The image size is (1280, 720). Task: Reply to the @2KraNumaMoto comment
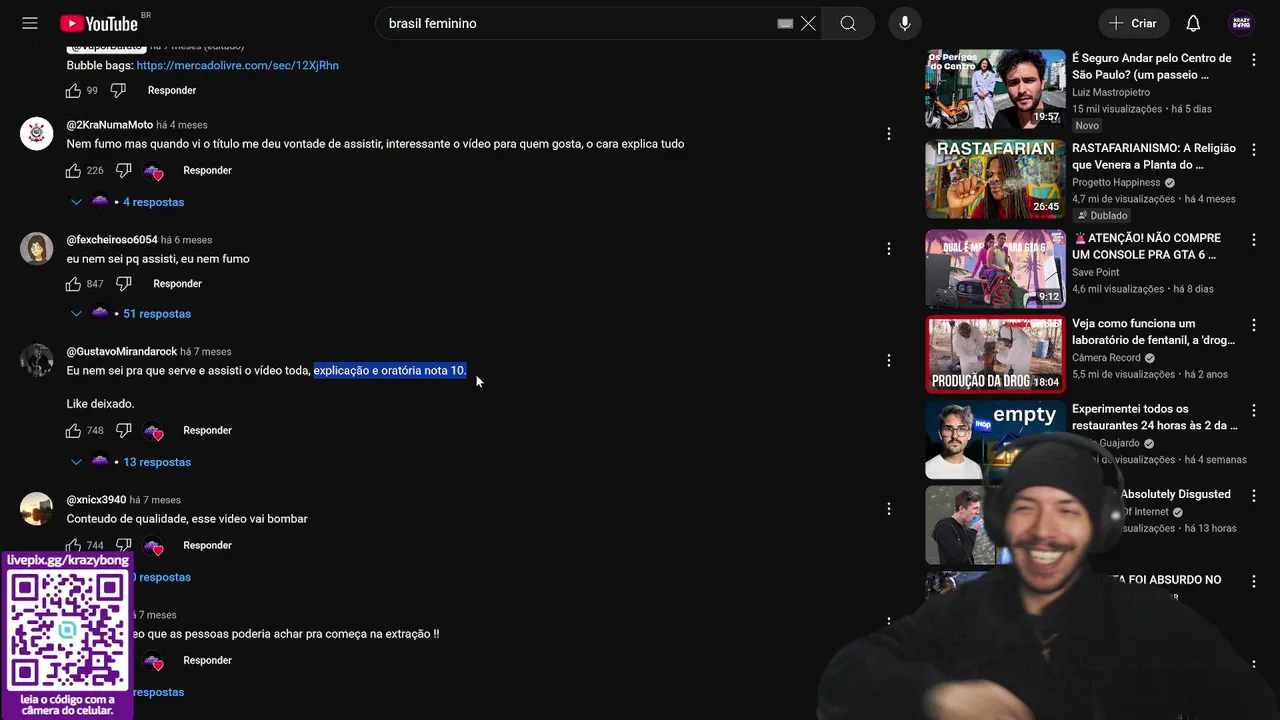(207, 171)
